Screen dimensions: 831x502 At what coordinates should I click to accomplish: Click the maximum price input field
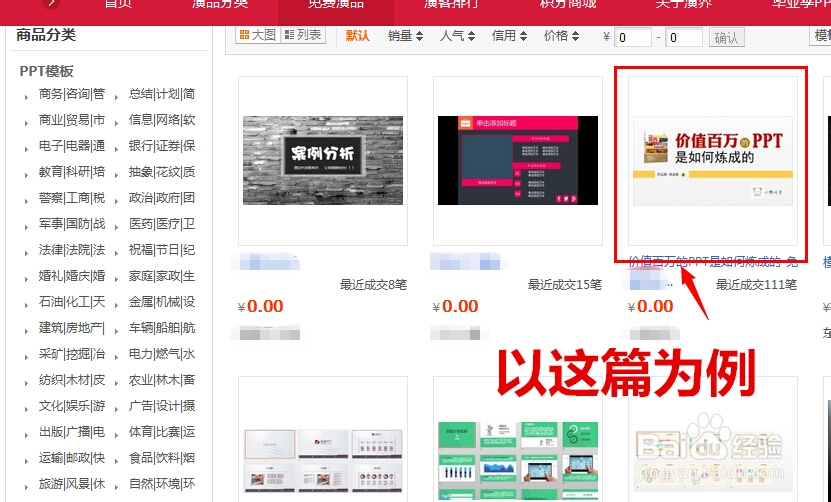click(684, 38)
